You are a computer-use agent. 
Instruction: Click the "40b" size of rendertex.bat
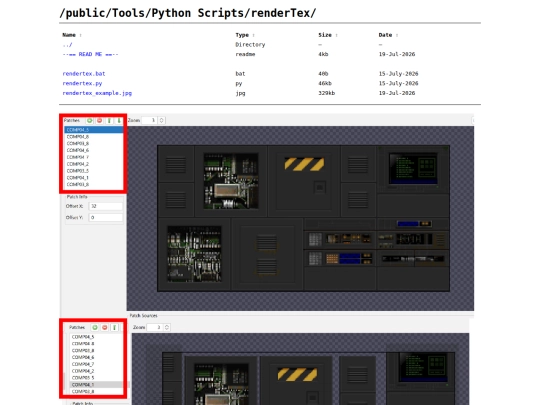[323, 74]
